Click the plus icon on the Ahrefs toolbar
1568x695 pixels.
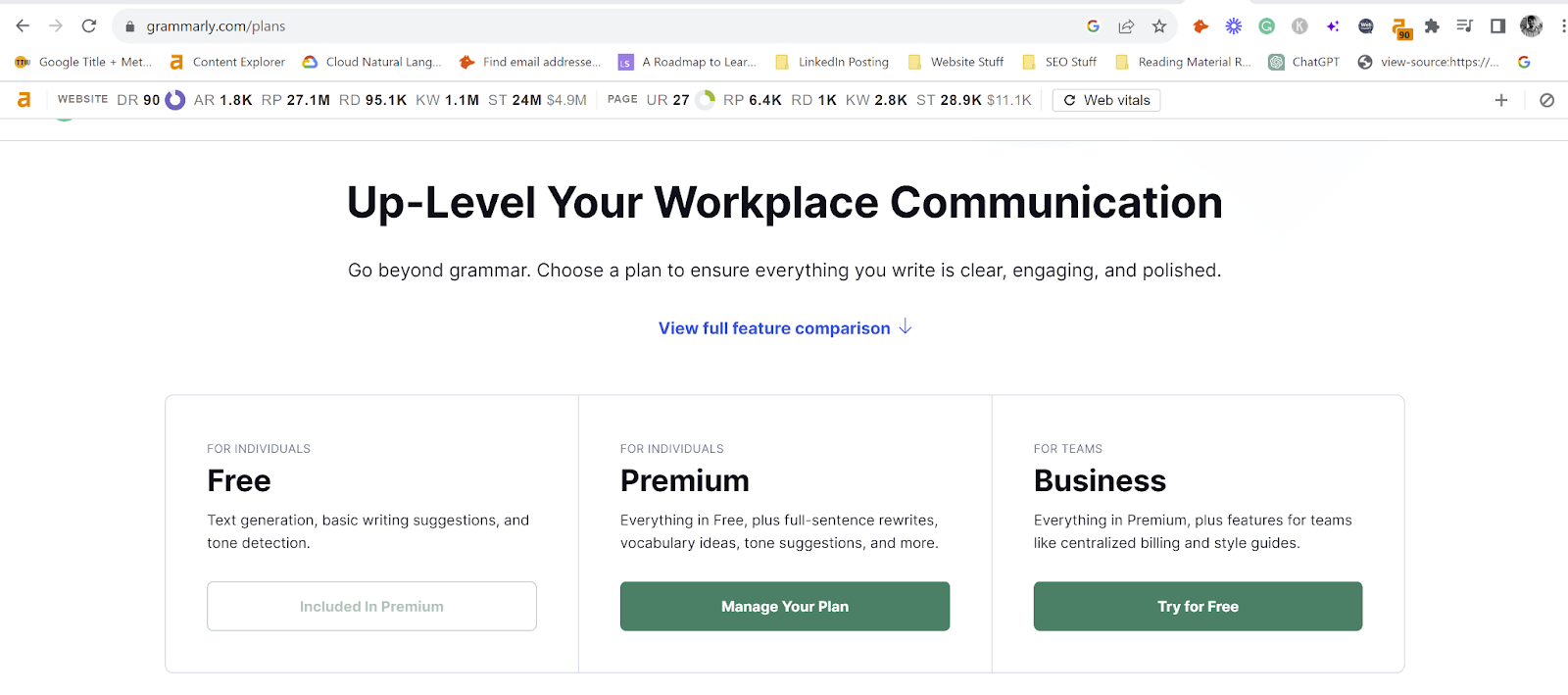(1500, 100)
